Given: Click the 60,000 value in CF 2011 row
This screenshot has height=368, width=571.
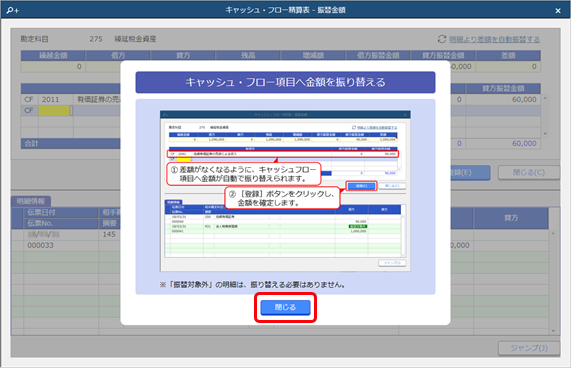Looking at the screenshot, I should pos(524,99).
